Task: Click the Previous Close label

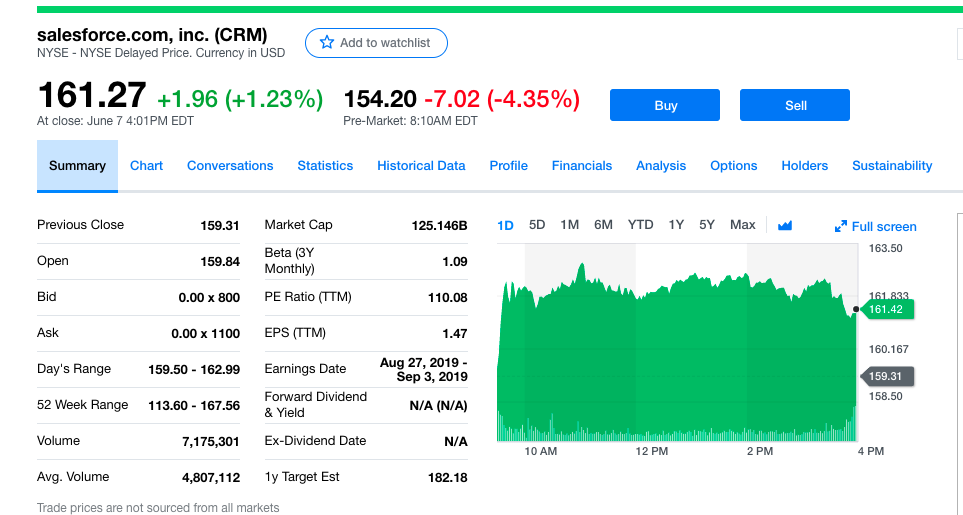Action: point(80,225)
